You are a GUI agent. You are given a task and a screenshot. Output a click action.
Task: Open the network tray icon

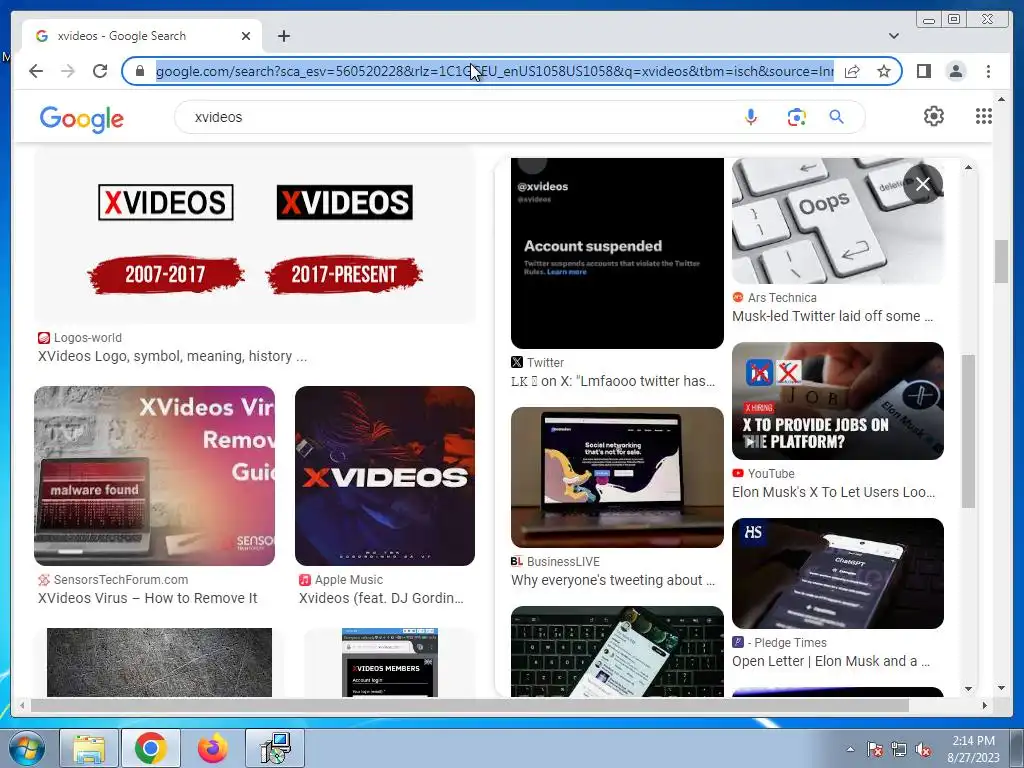click(899, 749)
